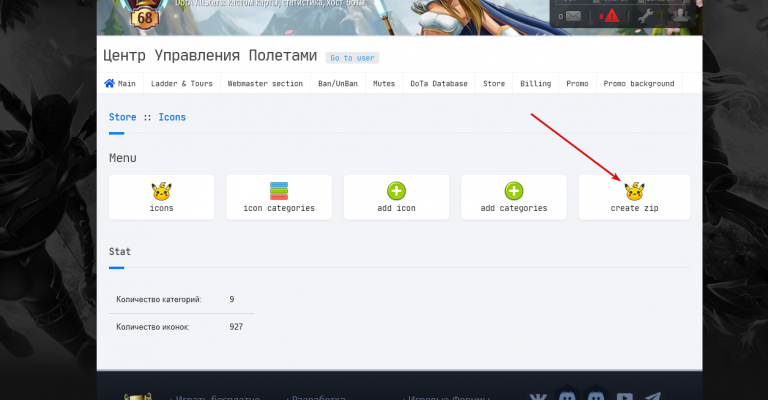Click the 'add icon' card label
This screenshot has height=400, width=768.
(396, 208)
